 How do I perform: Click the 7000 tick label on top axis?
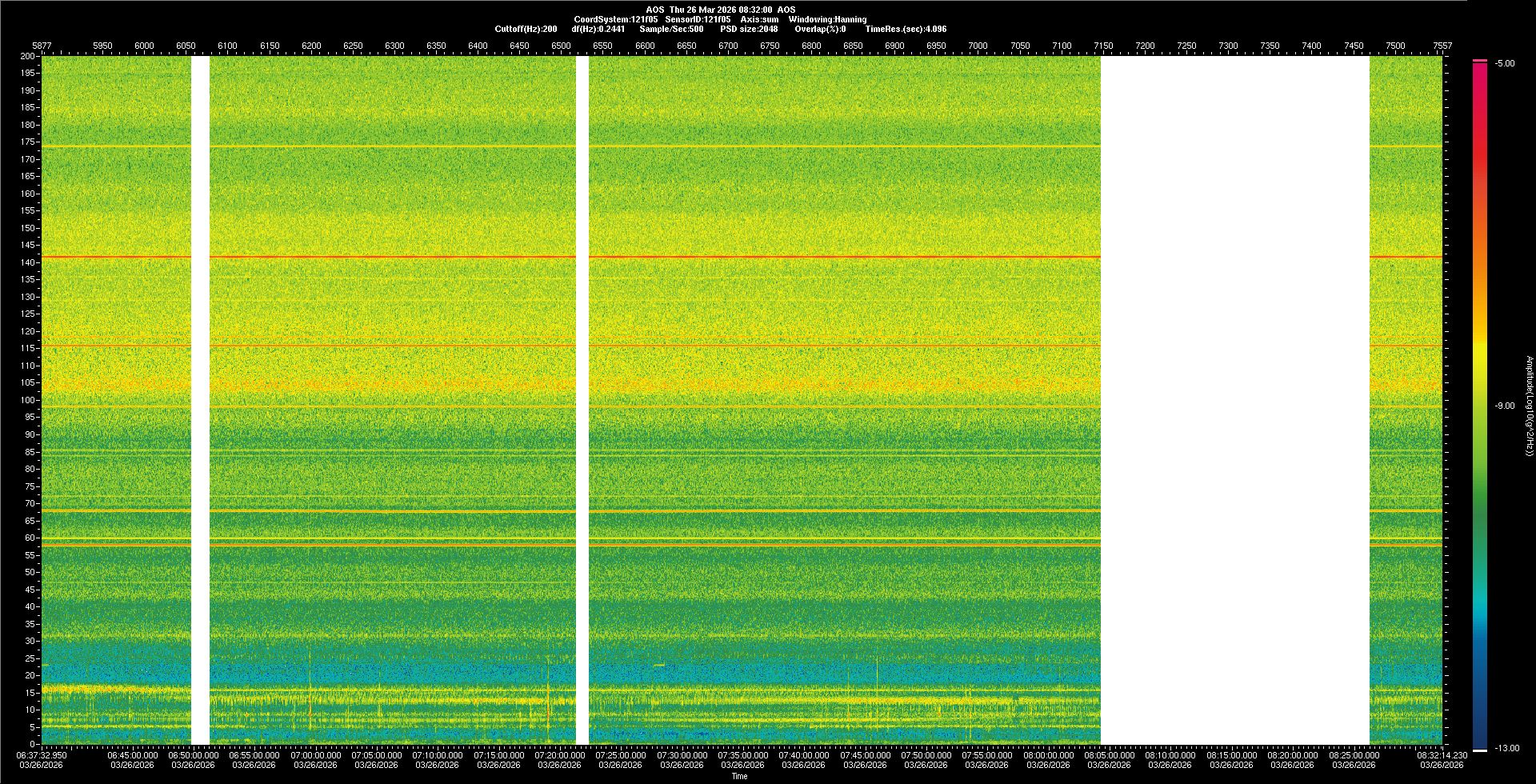click(x=978, y=46)
